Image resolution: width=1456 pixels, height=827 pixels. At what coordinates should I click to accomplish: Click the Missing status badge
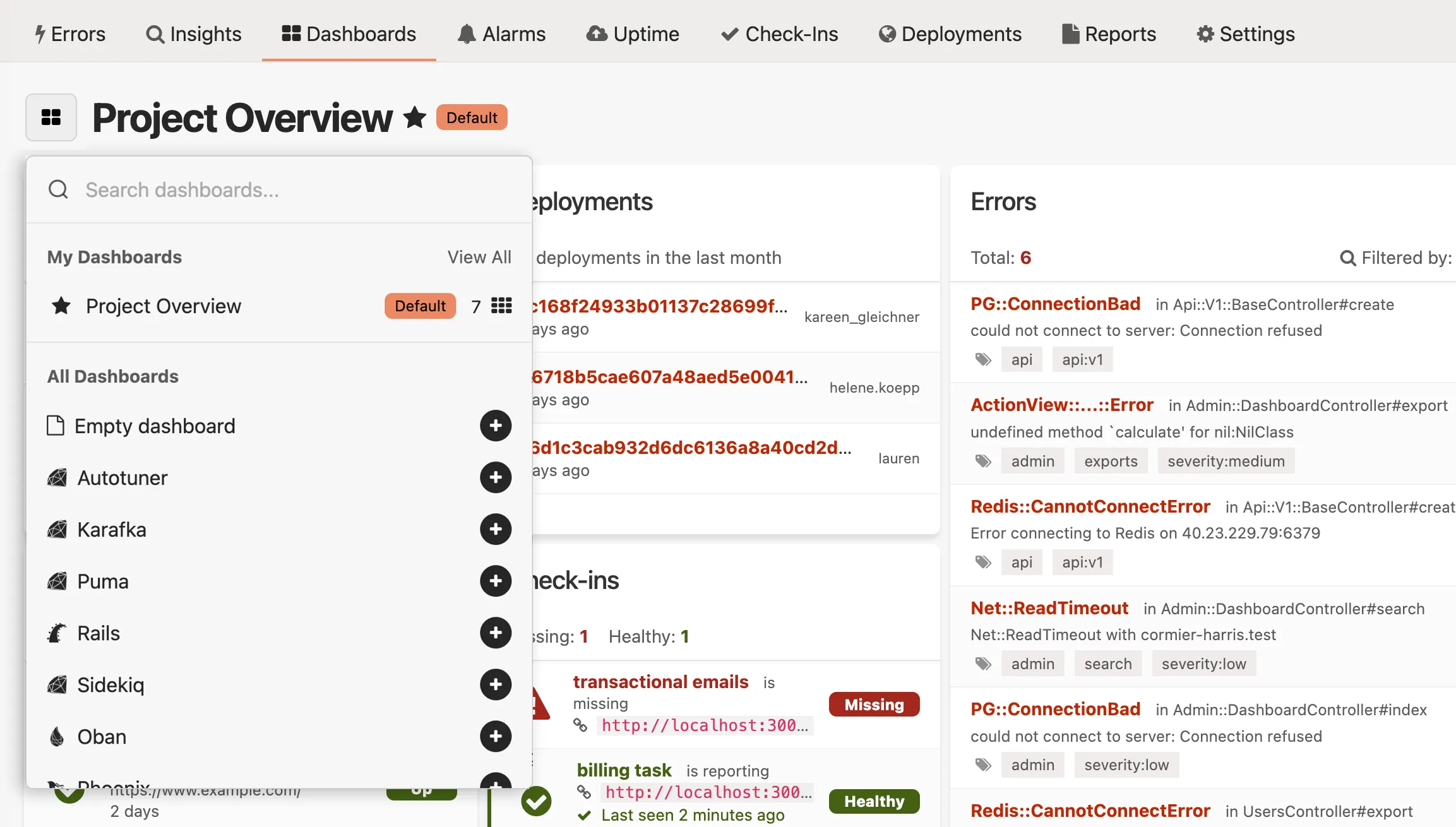click(x=874, y=705)
